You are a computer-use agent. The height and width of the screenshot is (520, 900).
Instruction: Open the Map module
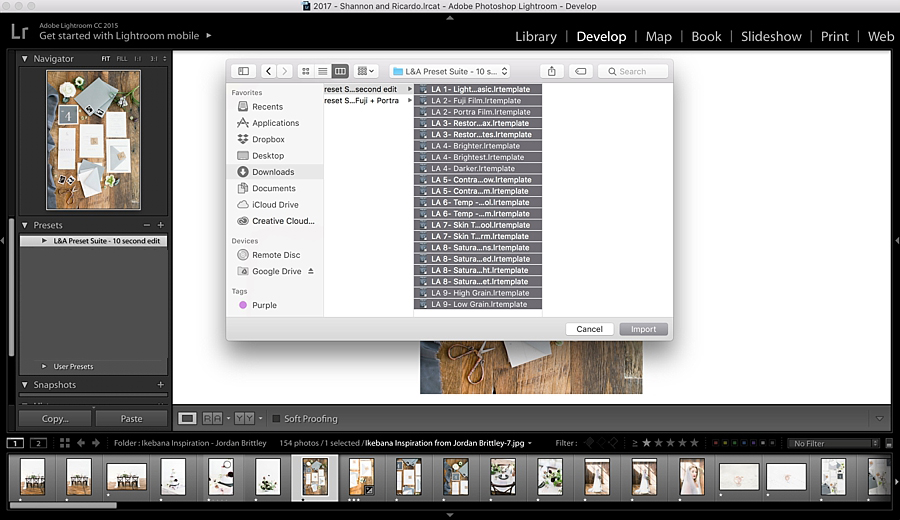tap(658, 36)
